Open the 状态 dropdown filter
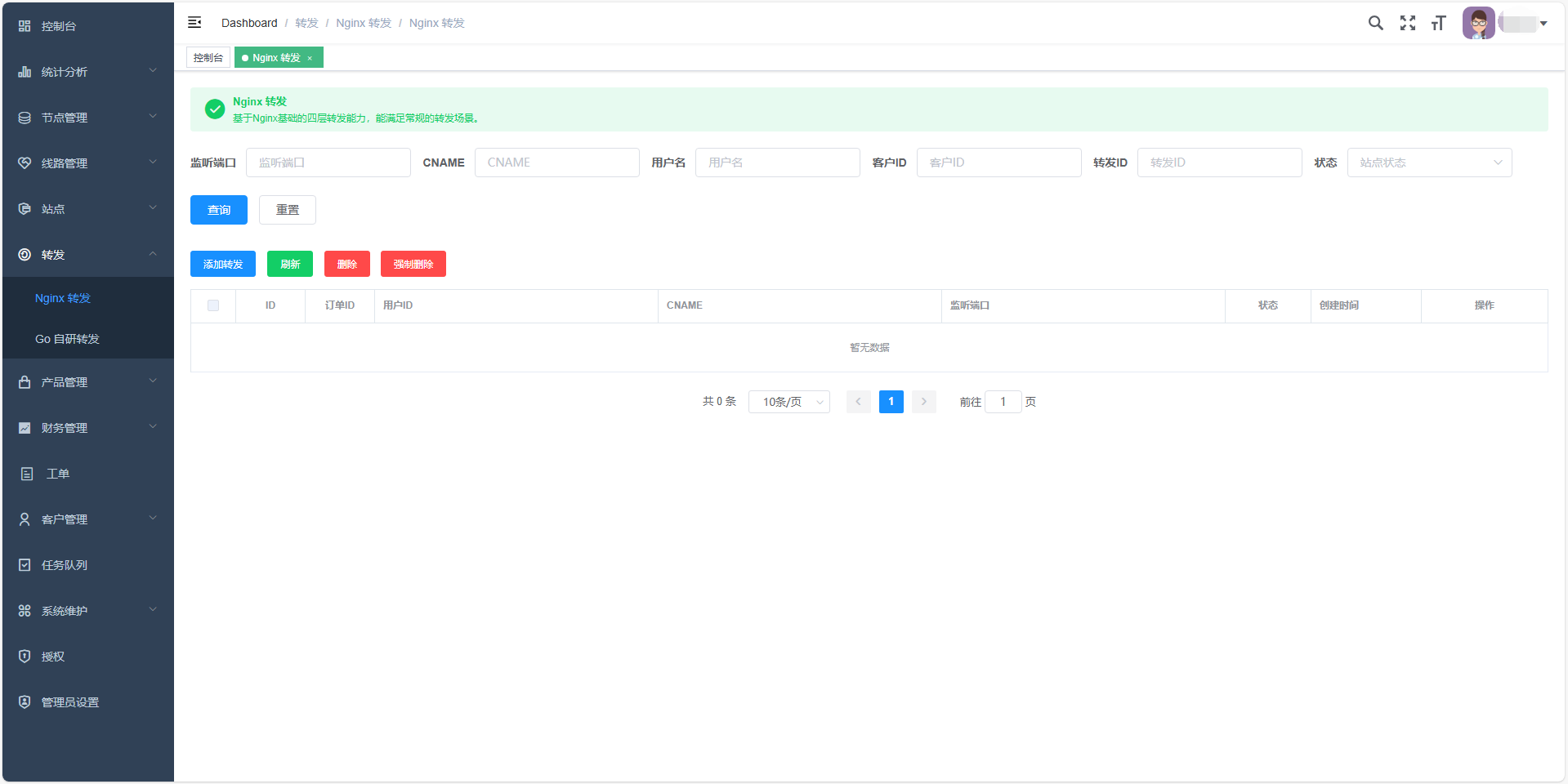Screen dimensions: 1568x784 point(1429,163)
